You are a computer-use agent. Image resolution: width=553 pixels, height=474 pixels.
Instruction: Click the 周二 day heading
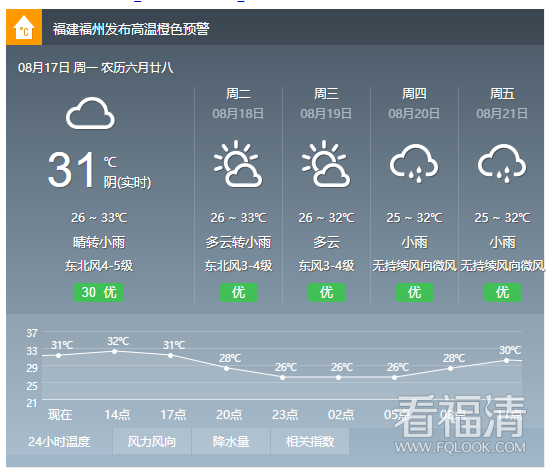[x=238, y=94]
